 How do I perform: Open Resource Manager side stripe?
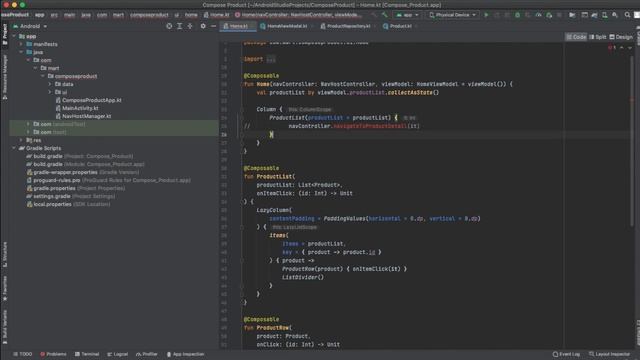4,78
